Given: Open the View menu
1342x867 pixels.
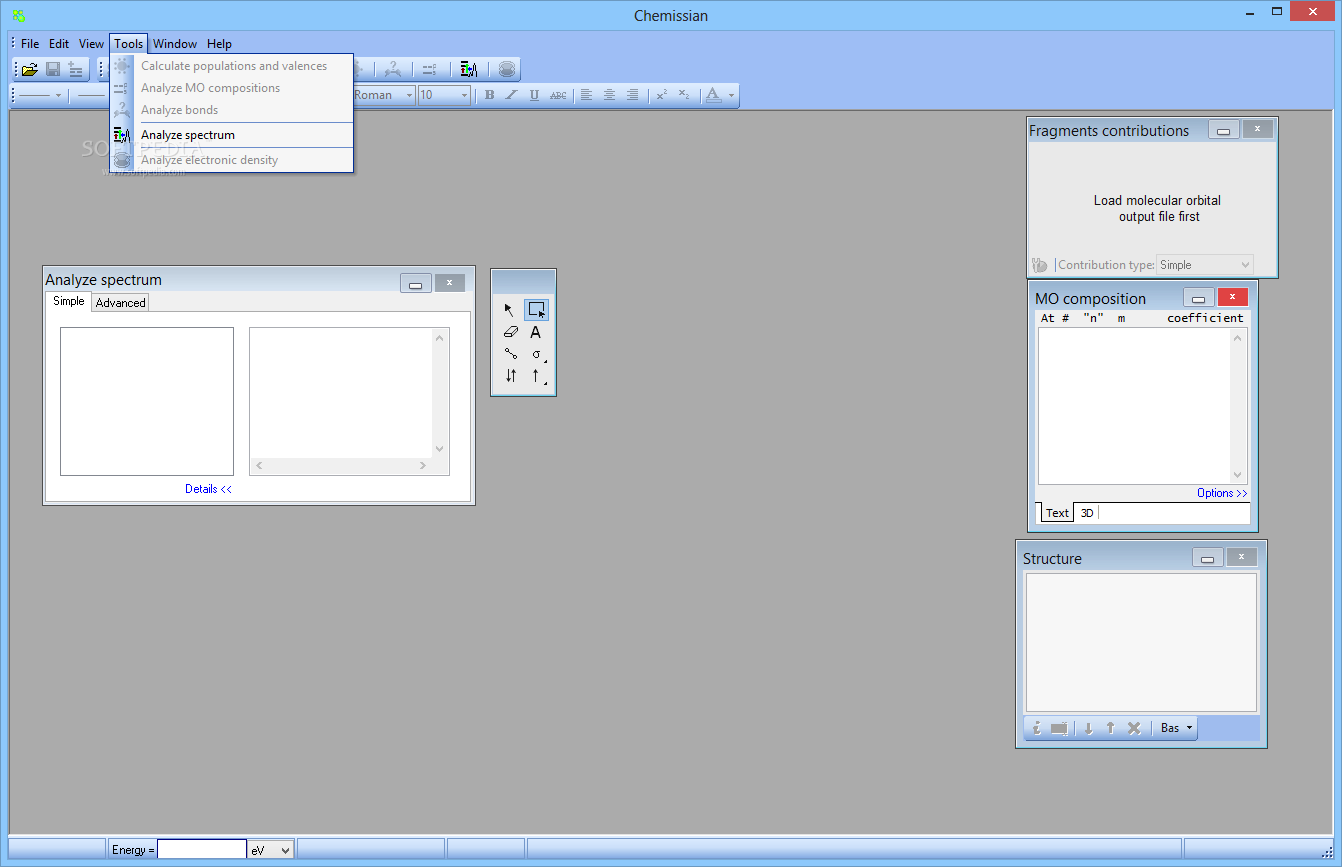Looking at the screenshot, I should pyautogui.click(x=91, y=44).
